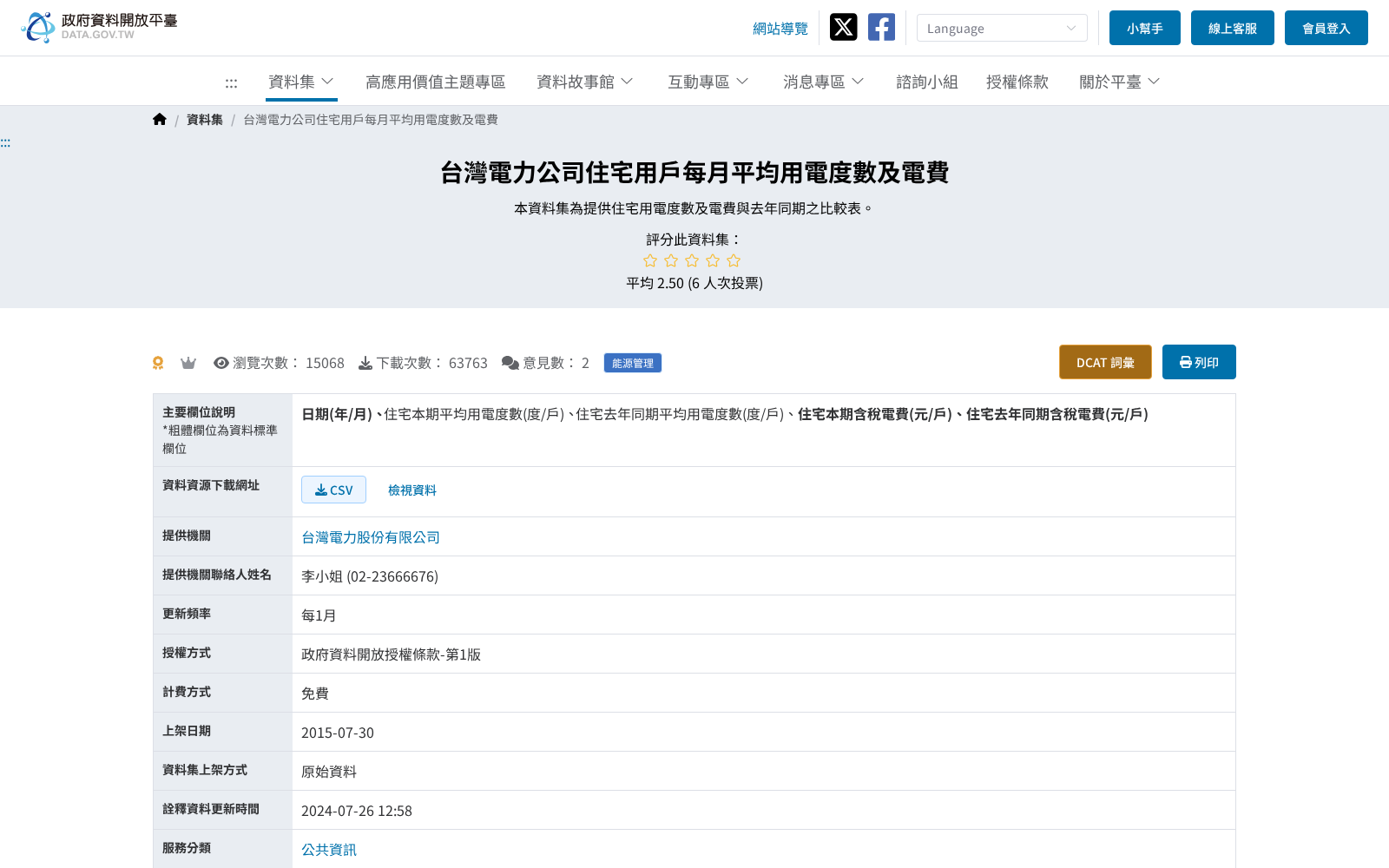Click the license text 政府資料開放授權條款-第1版

391,654
